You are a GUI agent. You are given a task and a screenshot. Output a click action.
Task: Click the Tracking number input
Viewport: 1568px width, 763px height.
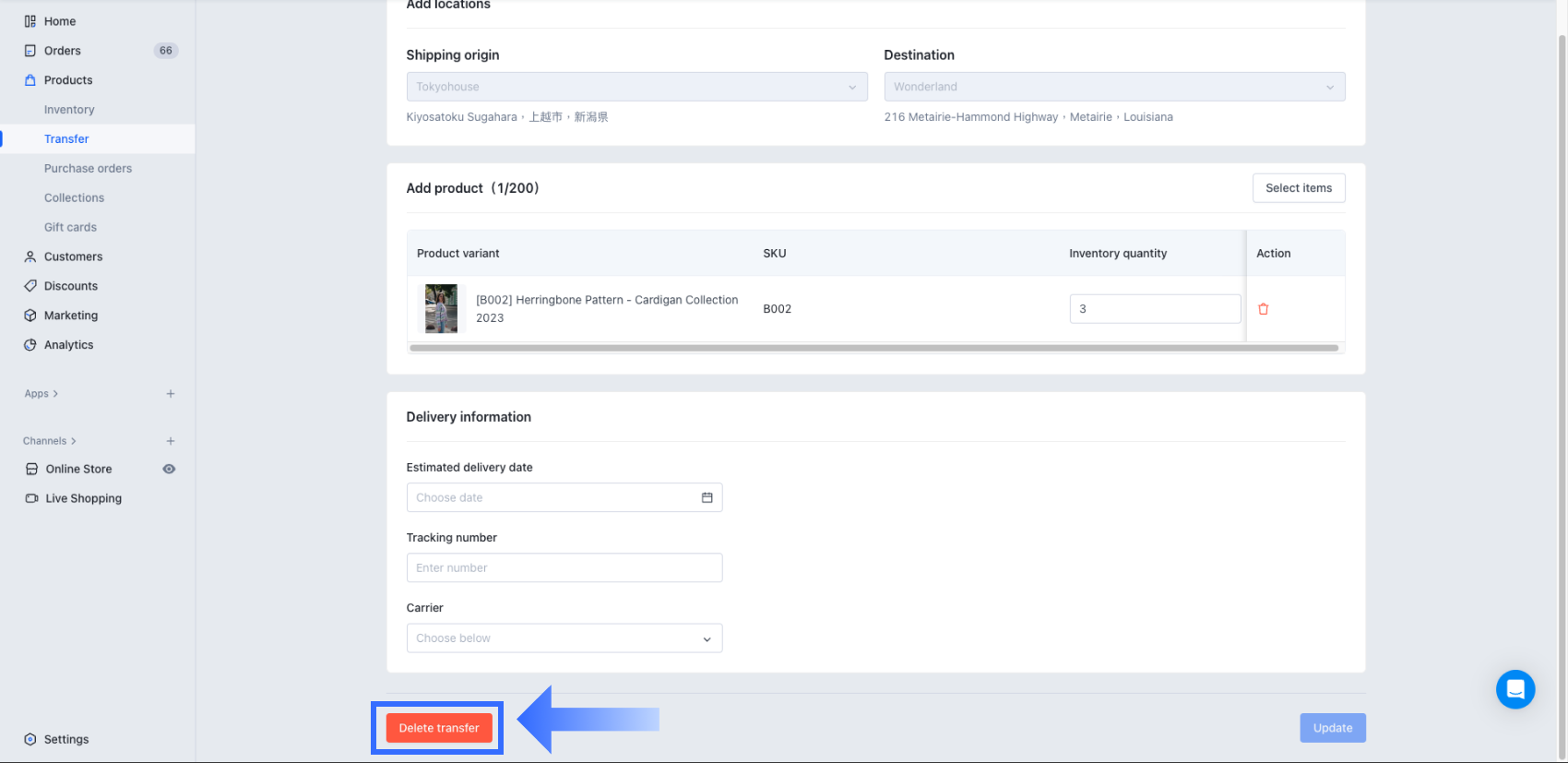point(564,568)
